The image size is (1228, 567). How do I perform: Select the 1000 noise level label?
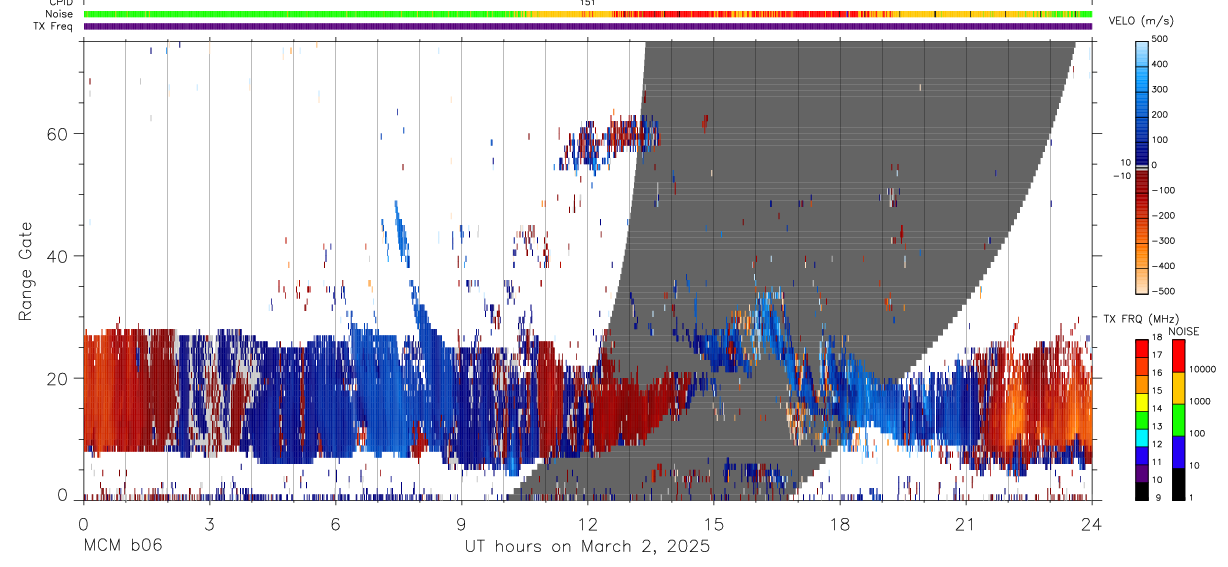(x=1200, y=401)
